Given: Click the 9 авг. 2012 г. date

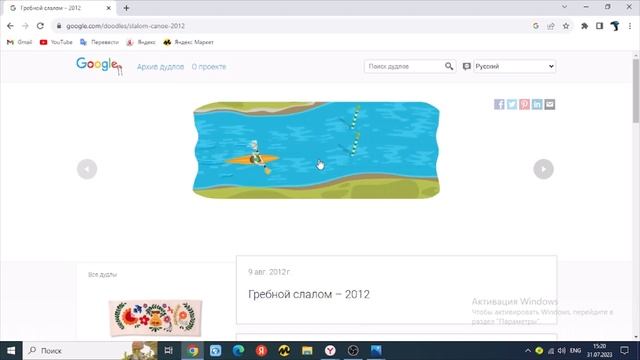Looking at the screenshot, I should click(269, 272).
